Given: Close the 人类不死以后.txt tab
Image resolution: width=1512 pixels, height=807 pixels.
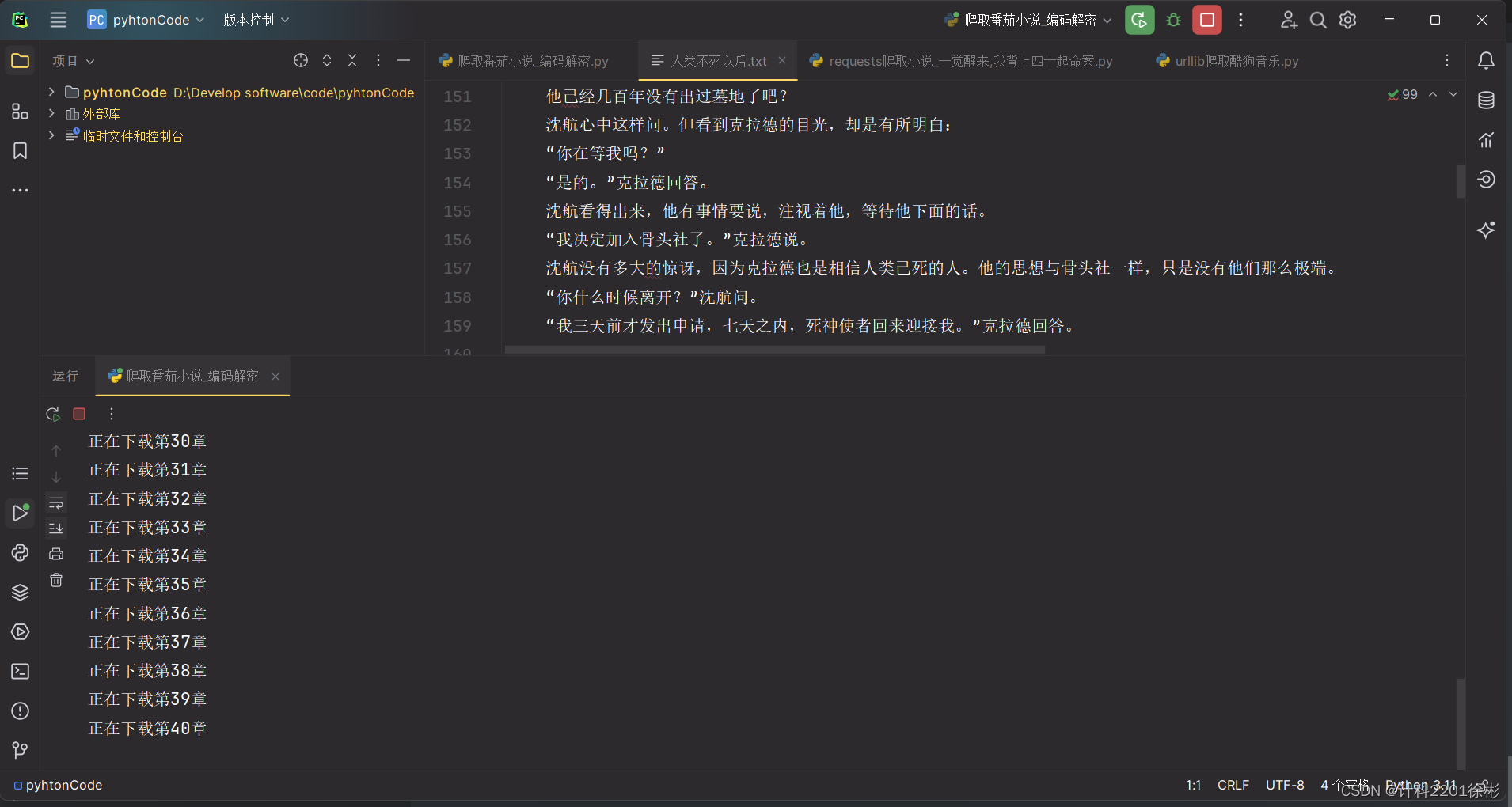Looking at the screenshot, I should click(x=782, y=60).
